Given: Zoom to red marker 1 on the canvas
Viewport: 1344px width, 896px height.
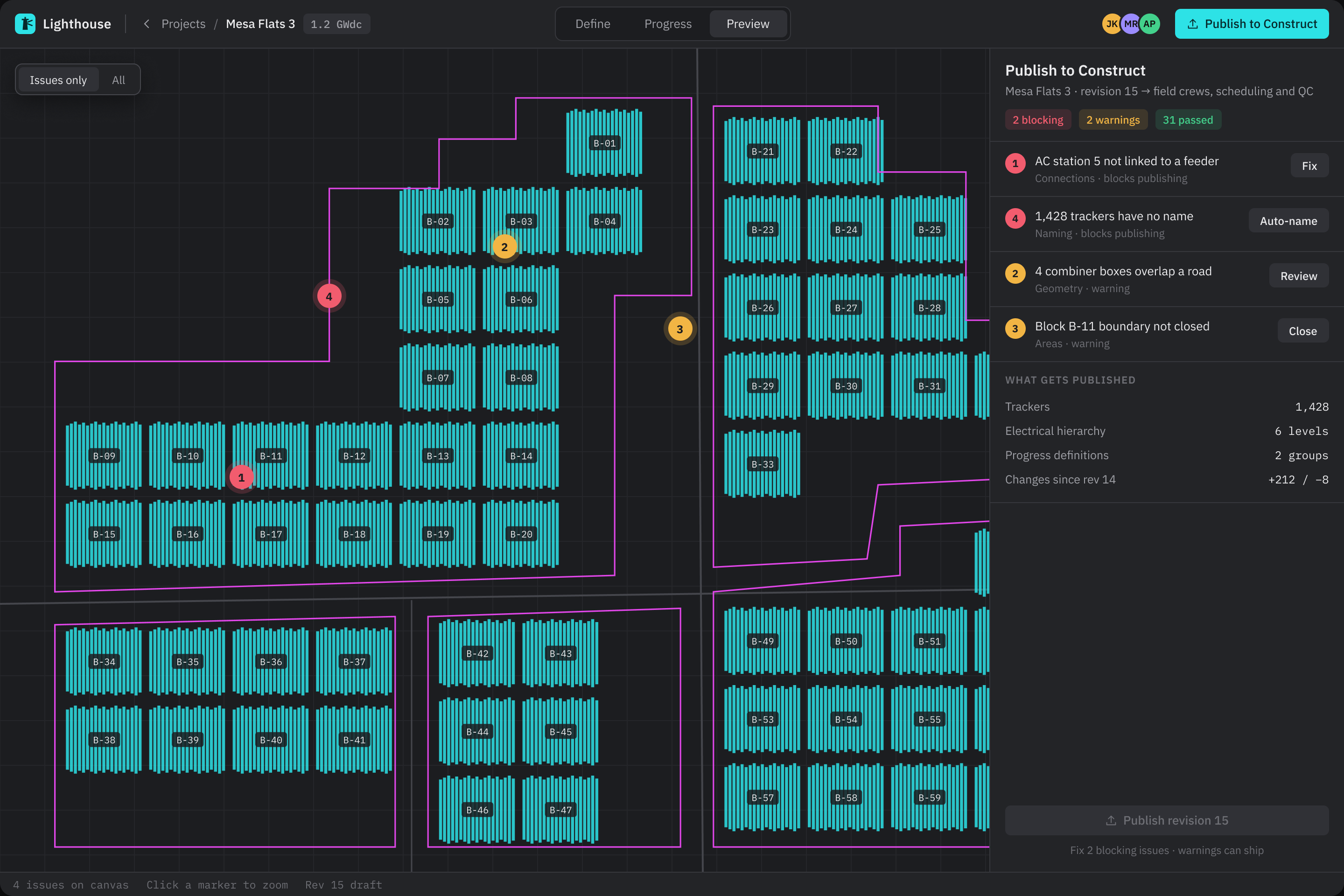Looking at the screenshot, I should pyautogui.click(x=241, y=477).
